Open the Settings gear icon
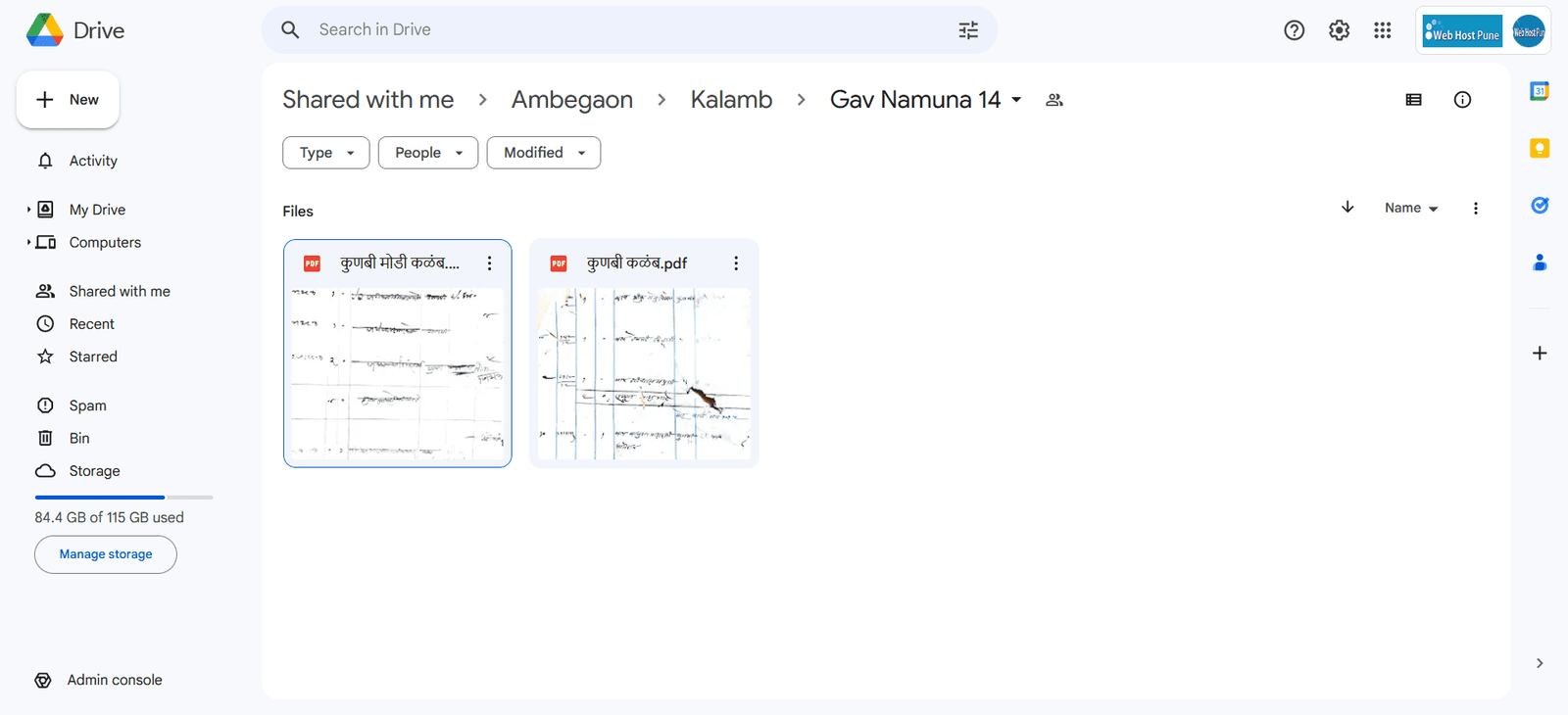Screen dimensions: 1568x715 click(x=1339, y=30)
